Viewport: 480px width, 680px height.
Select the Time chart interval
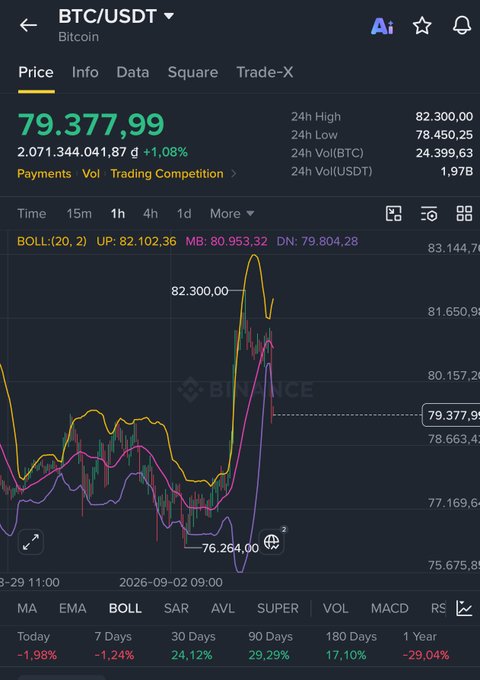pos(32,213)
